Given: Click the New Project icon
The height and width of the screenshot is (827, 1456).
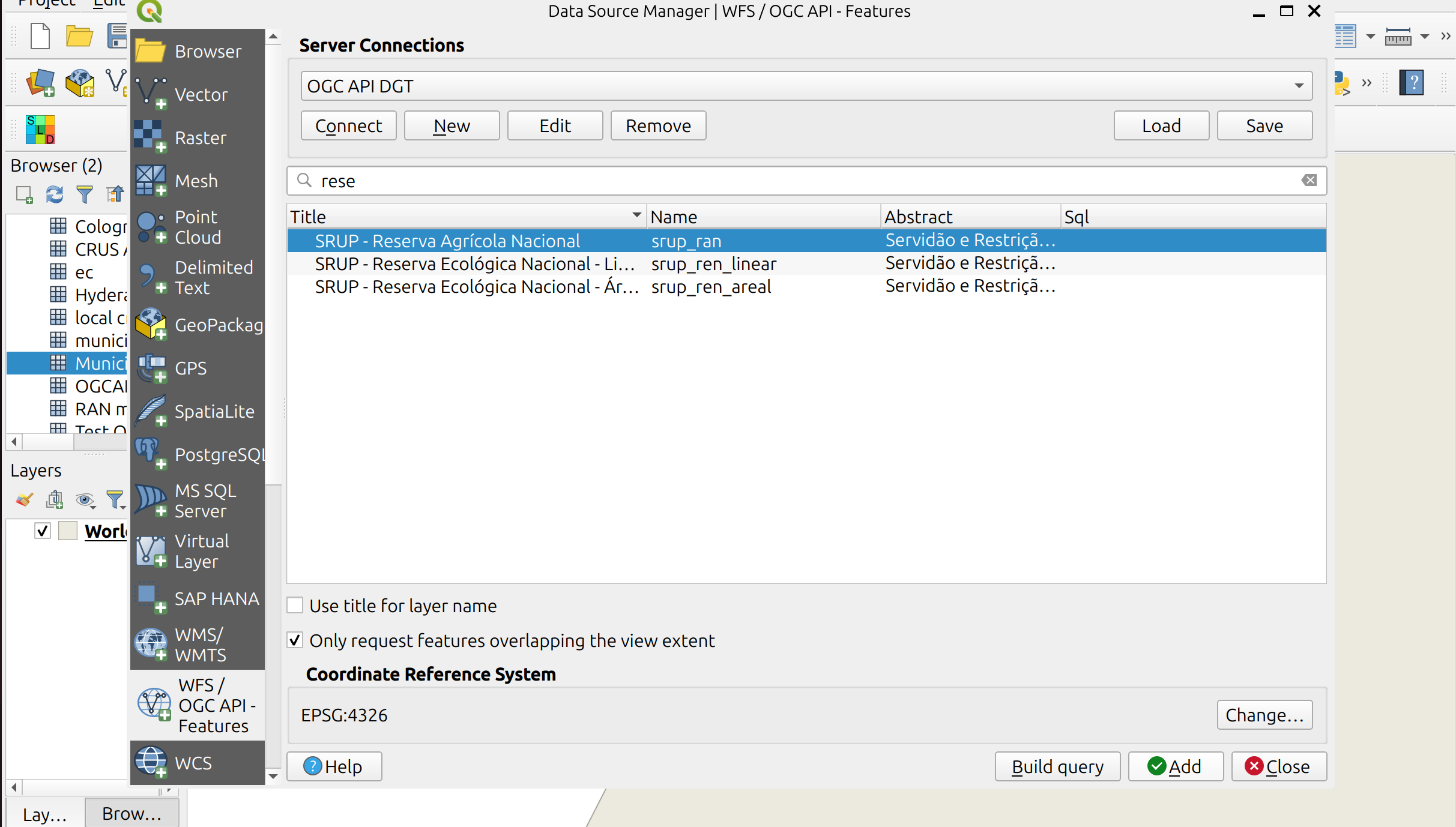Looking at the screenshot, I should [x=40, y=36].
